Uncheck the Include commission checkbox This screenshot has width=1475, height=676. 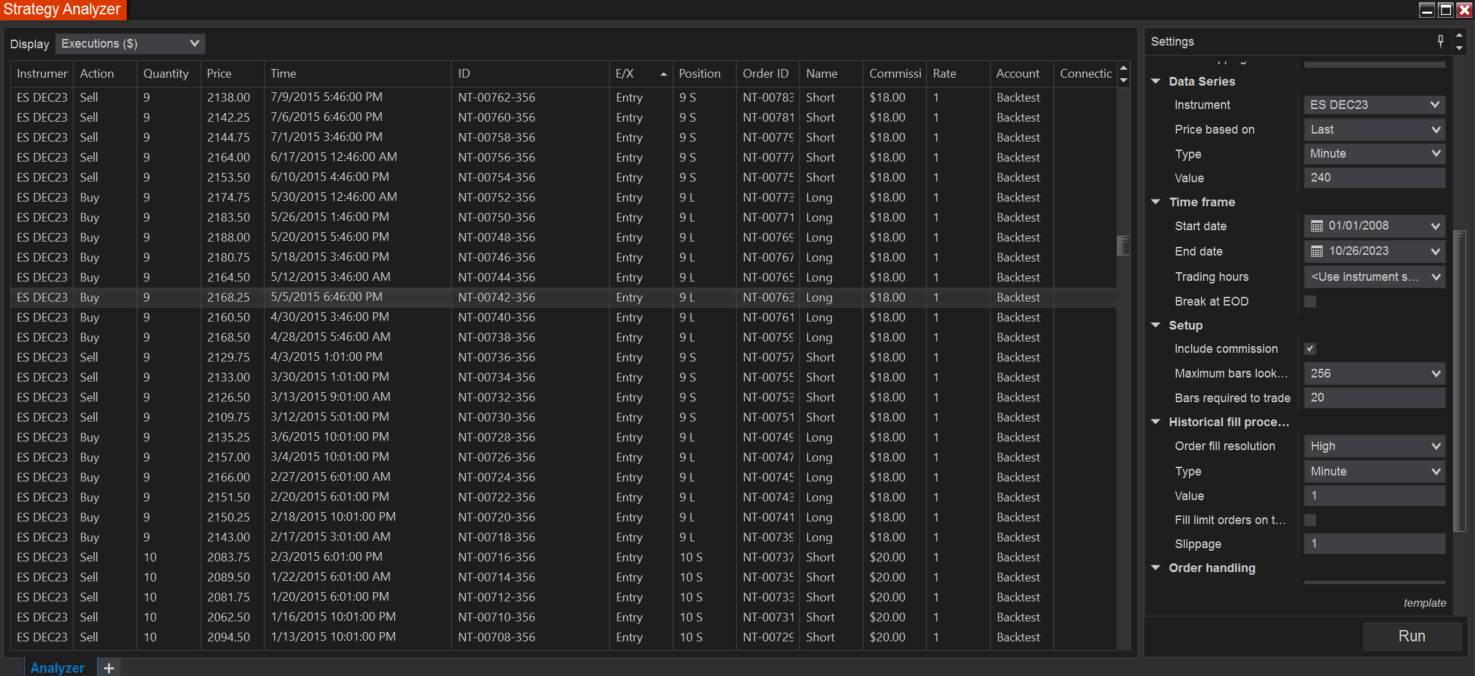1310,349
